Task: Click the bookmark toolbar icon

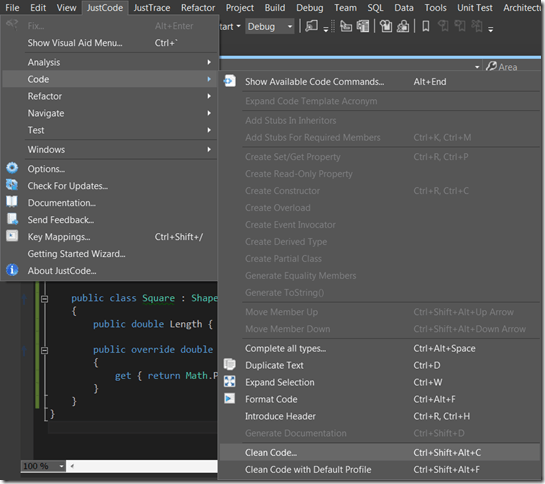Action: coord(425,26)
